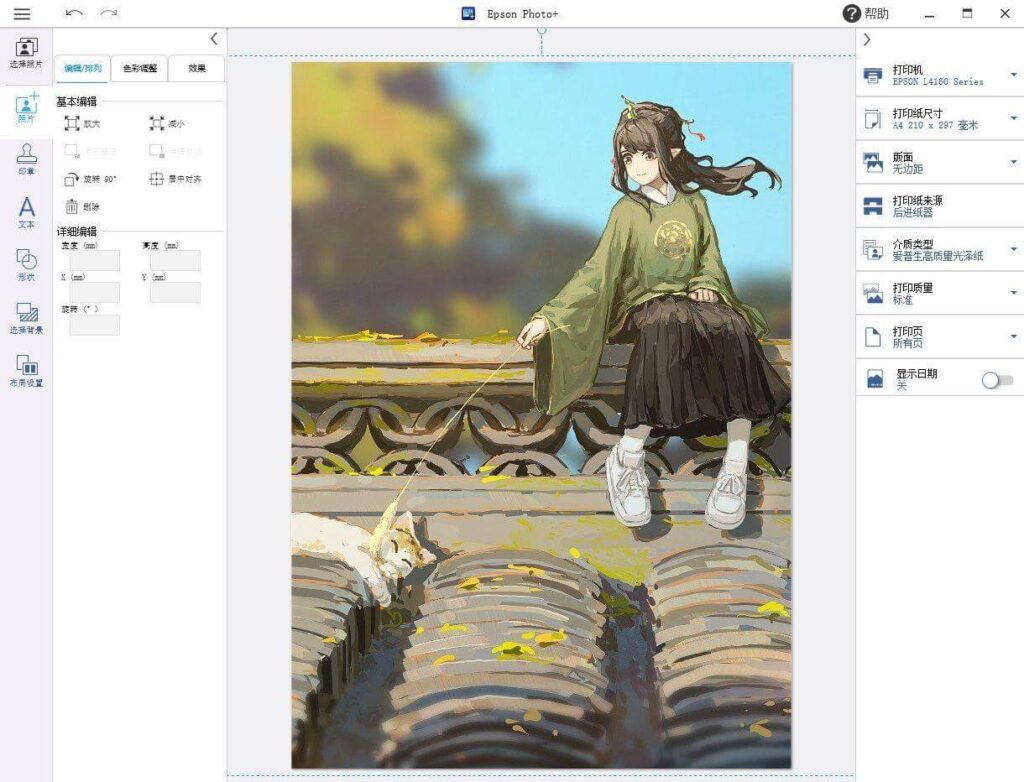The width and height of the screenshot is (1024, 782).
Task: Open 选择背景 (Select Background)
Action: [x=26, y=318]
